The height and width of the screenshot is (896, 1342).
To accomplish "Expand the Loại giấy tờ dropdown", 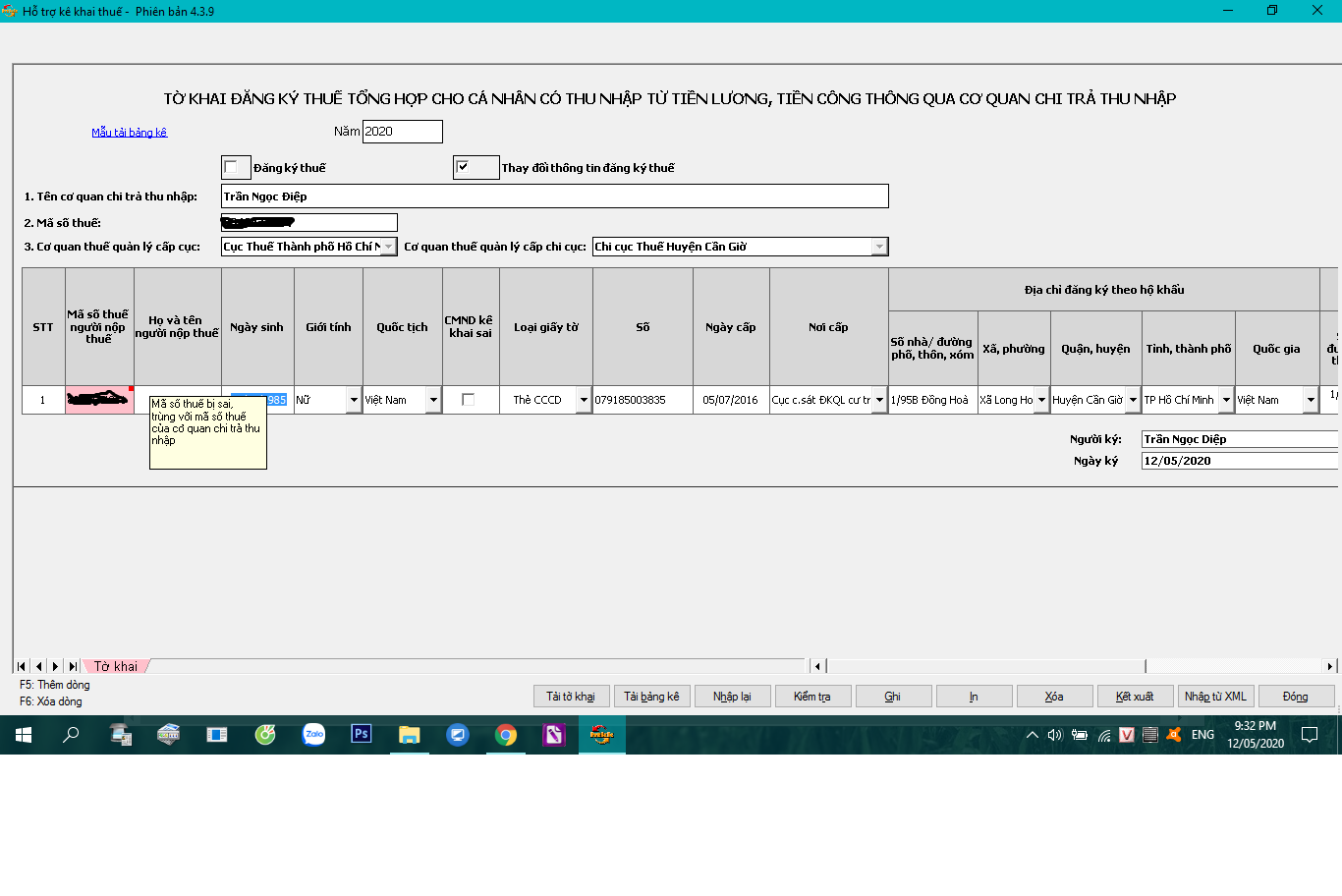I will pos(584,400).
